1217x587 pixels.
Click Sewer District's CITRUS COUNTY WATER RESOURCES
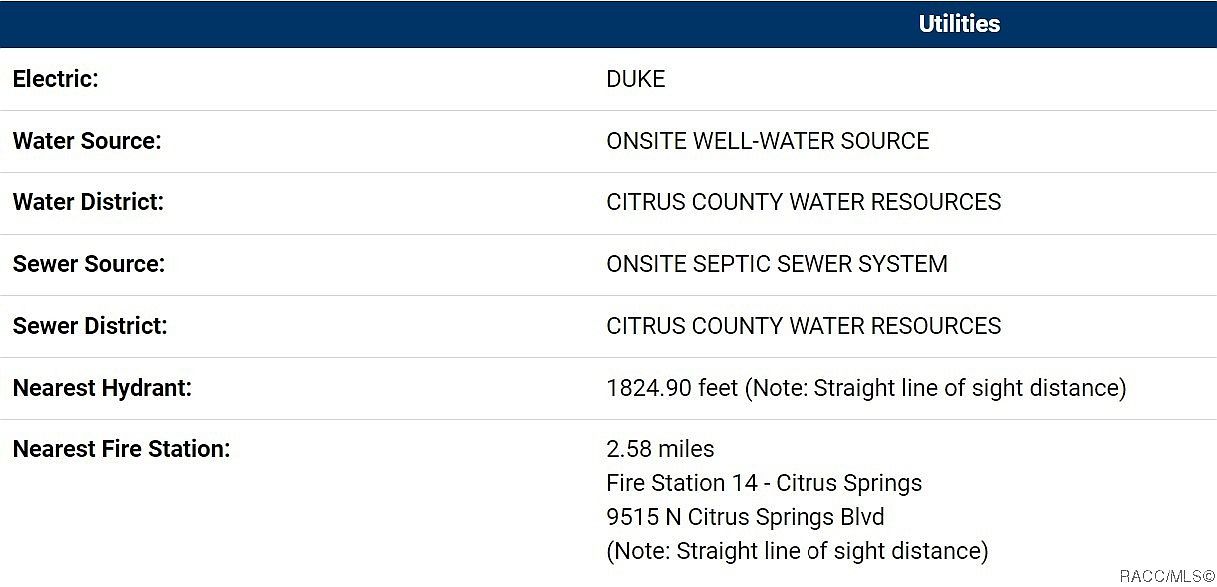[x=804, y=326]
